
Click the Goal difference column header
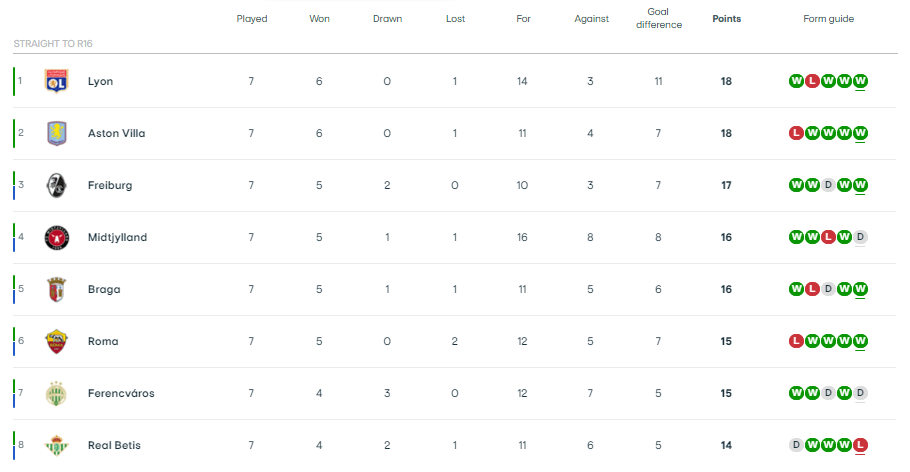[x=658, y=18]
